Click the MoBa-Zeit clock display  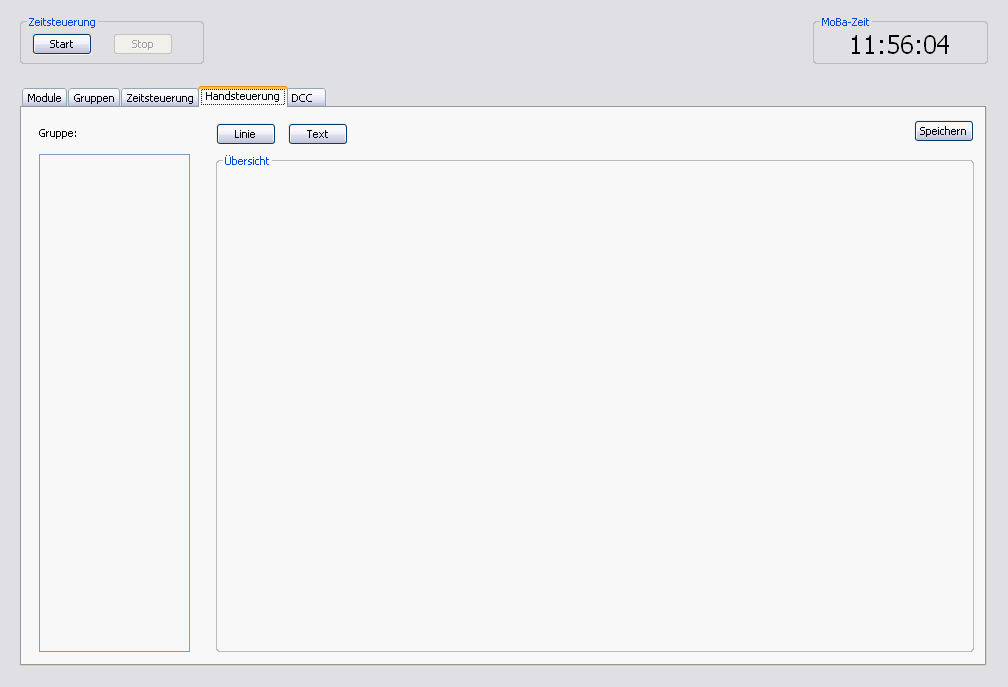pyautogui.click(x=899, y=45)
